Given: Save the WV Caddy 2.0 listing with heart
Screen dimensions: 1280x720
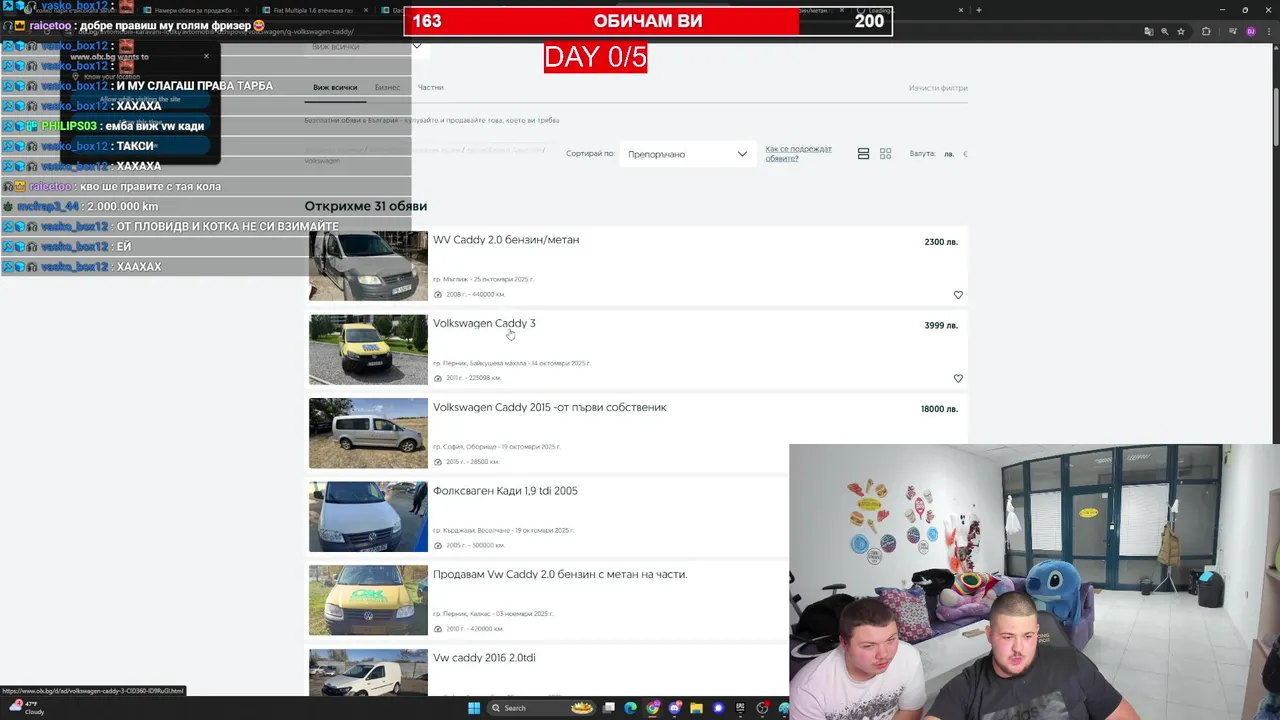Looking at the screenshot, I should click(x=958, y=295).
